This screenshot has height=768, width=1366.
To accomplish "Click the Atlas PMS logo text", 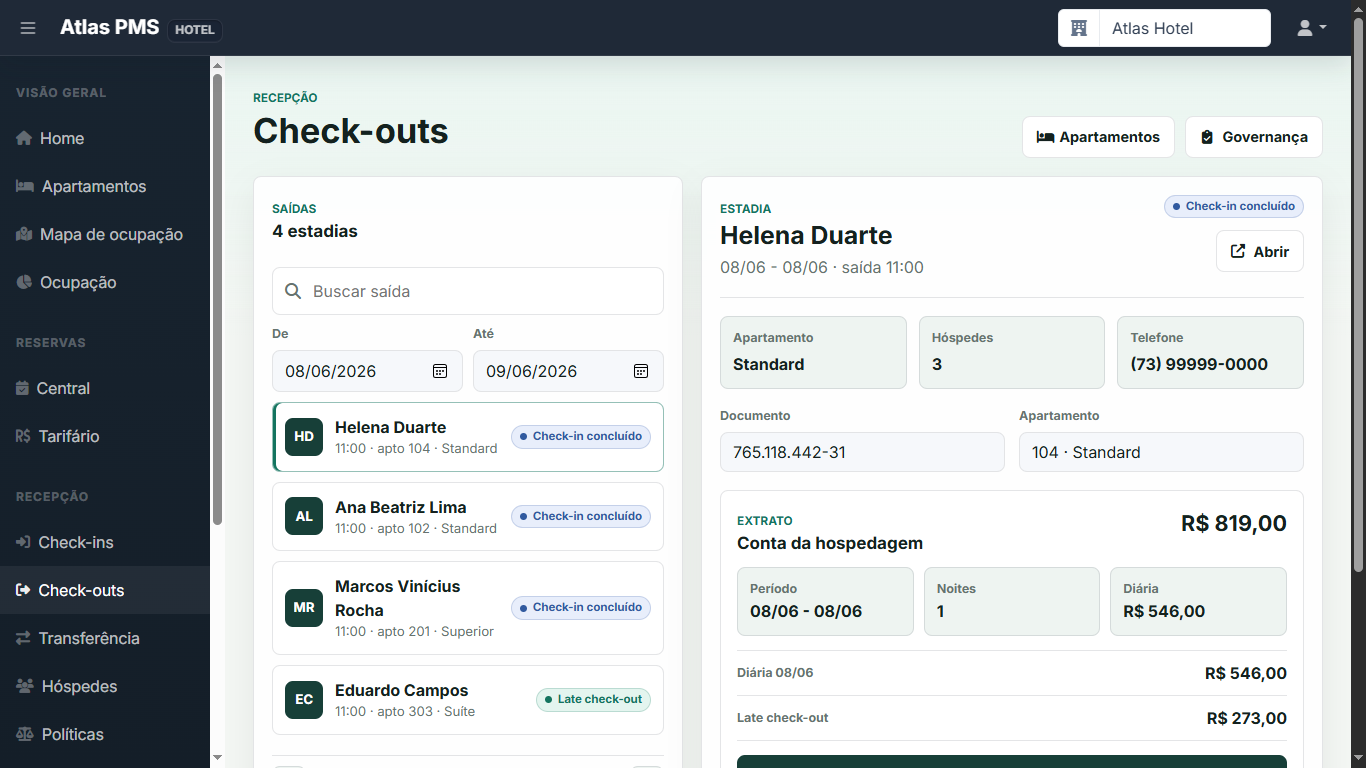I will pos(109,28).
